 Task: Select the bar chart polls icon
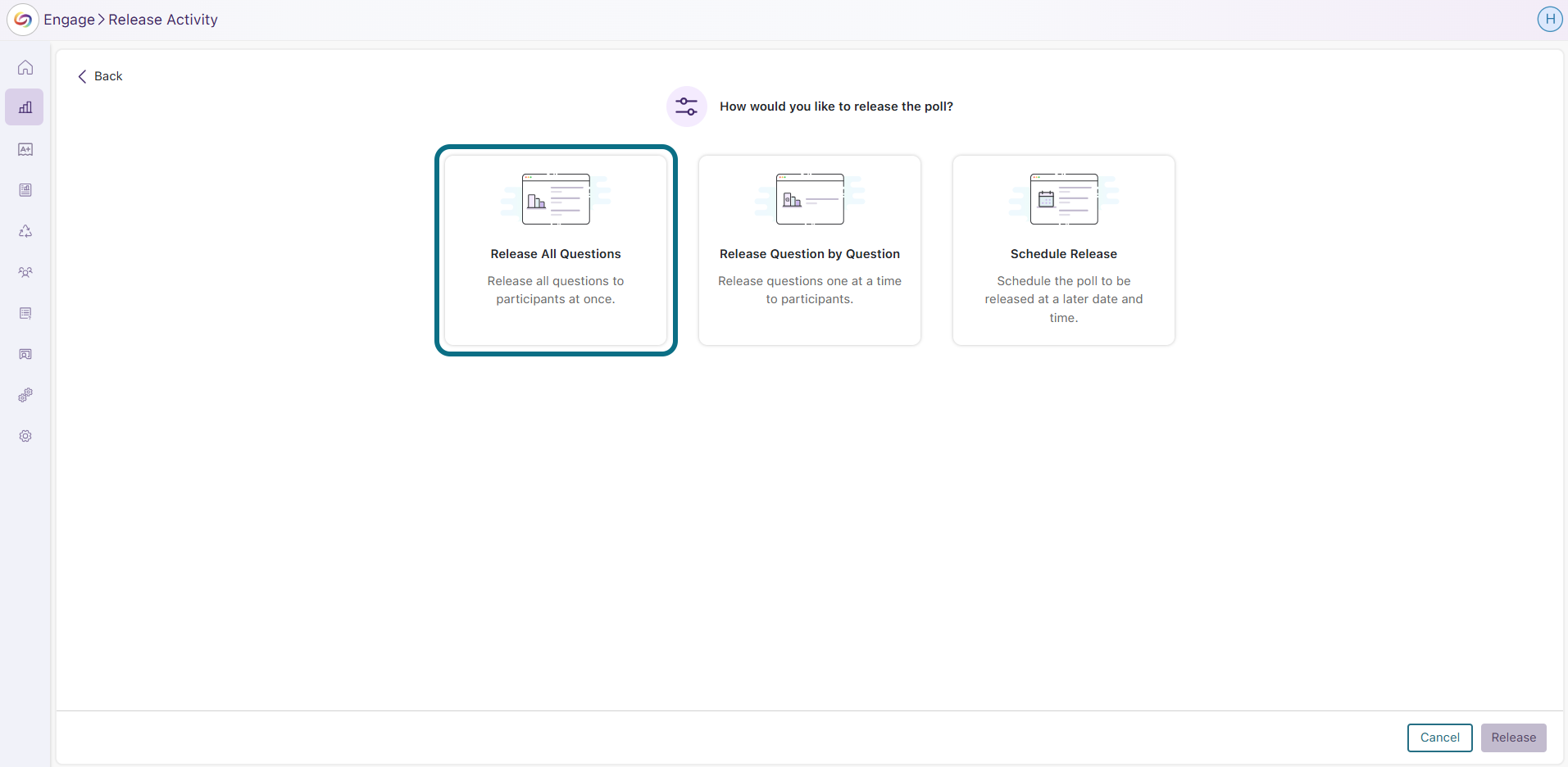click(x=25, y=107)
